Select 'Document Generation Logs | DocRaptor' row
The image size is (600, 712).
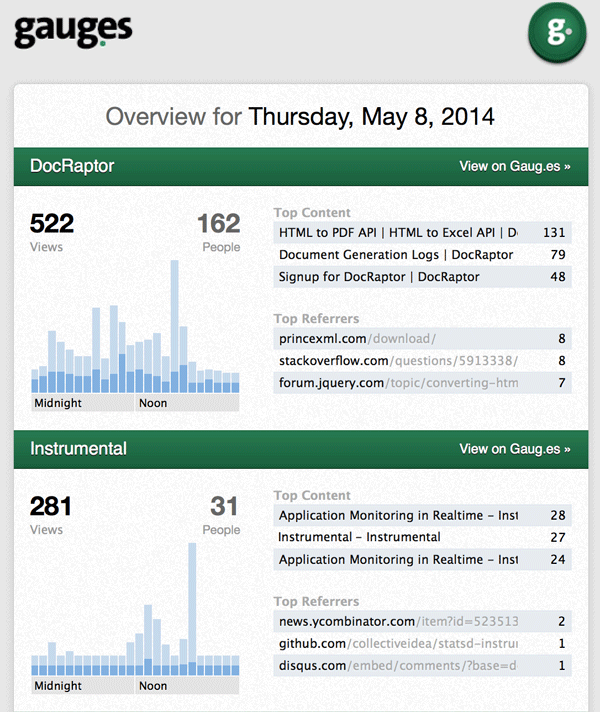tap(422, 255)
